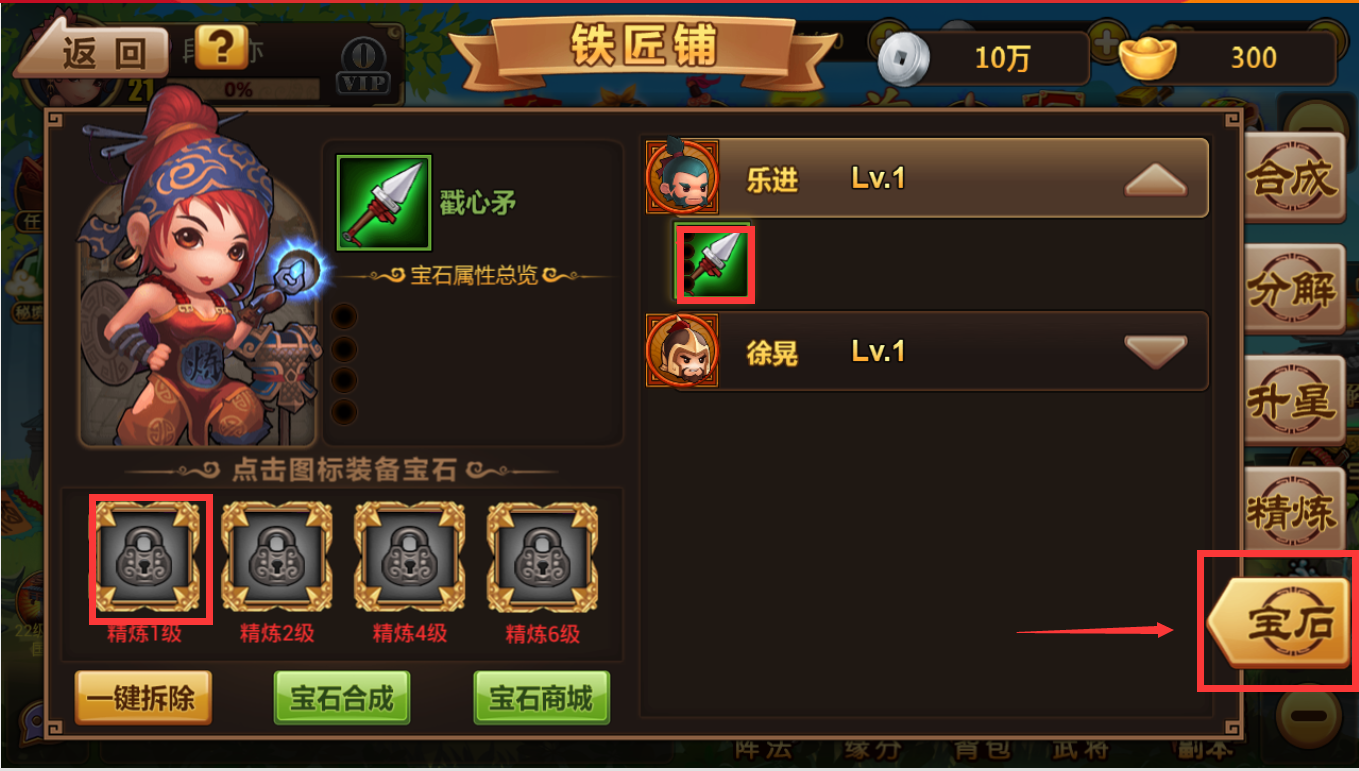
Task: Collapse the 乐进 hero row
Action: [1156, 181]
